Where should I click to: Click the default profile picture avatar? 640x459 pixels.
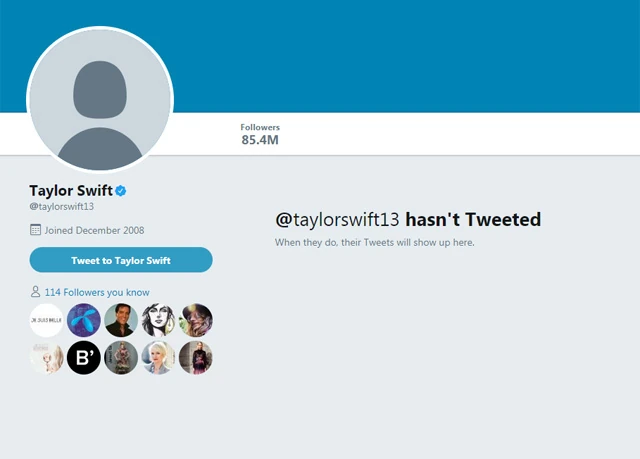point(100,100)
